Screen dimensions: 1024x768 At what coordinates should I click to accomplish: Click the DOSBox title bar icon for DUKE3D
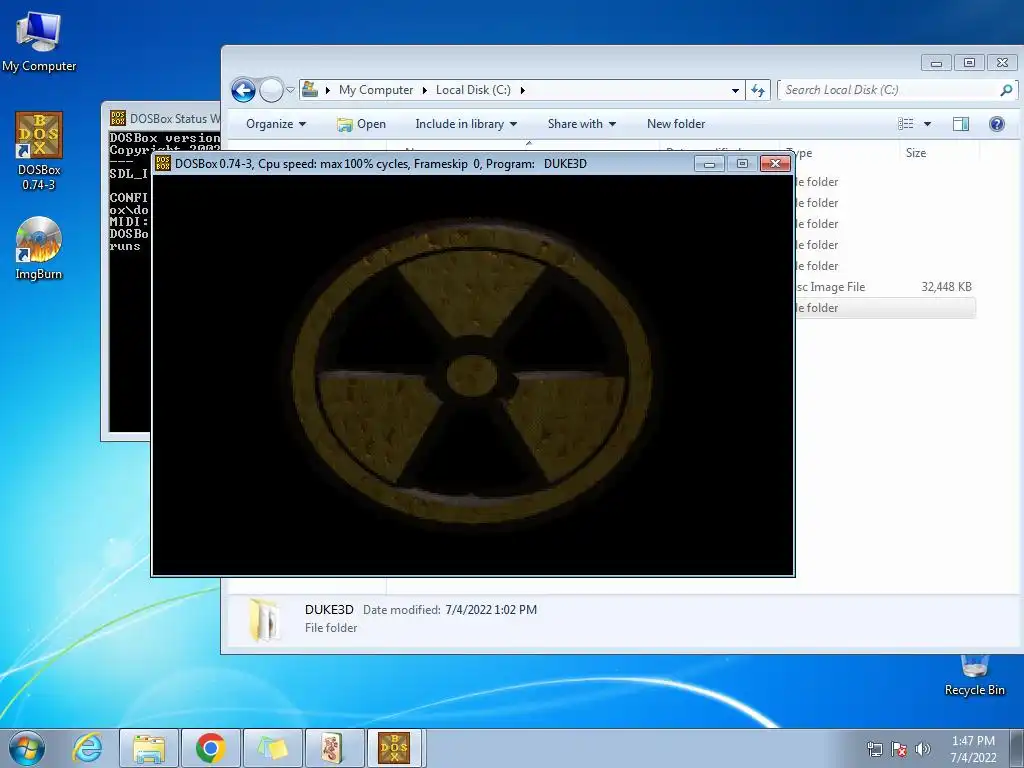click(x=163, y=164)
